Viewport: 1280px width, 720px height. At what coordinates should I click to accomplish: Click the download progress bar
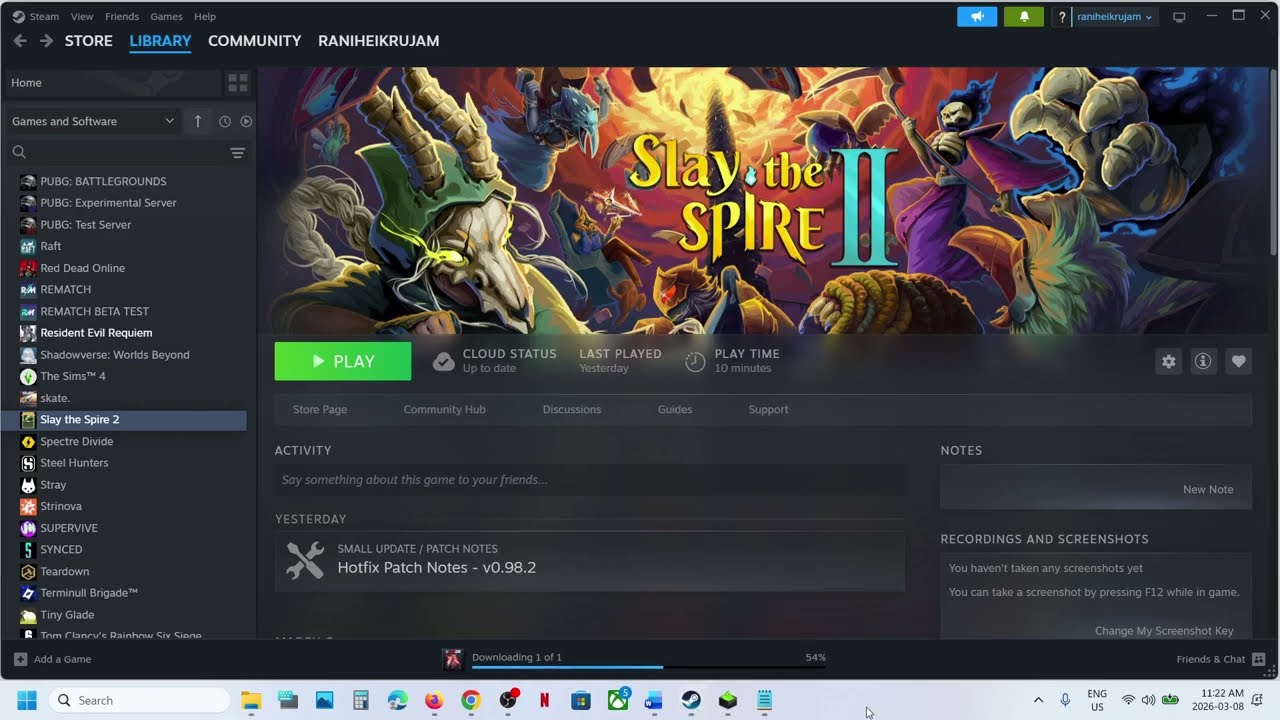(648, 667)
